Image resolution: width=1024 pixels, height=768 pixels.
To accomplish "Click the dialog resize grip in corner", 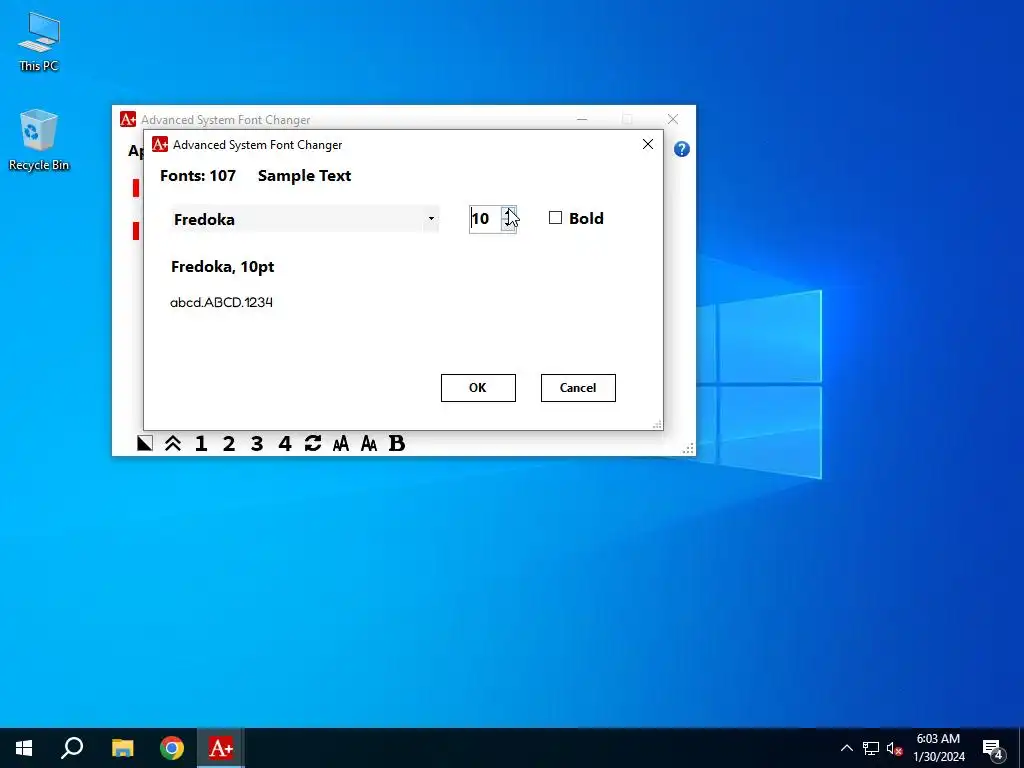I will pyautogui.click(x=658, y=424).
